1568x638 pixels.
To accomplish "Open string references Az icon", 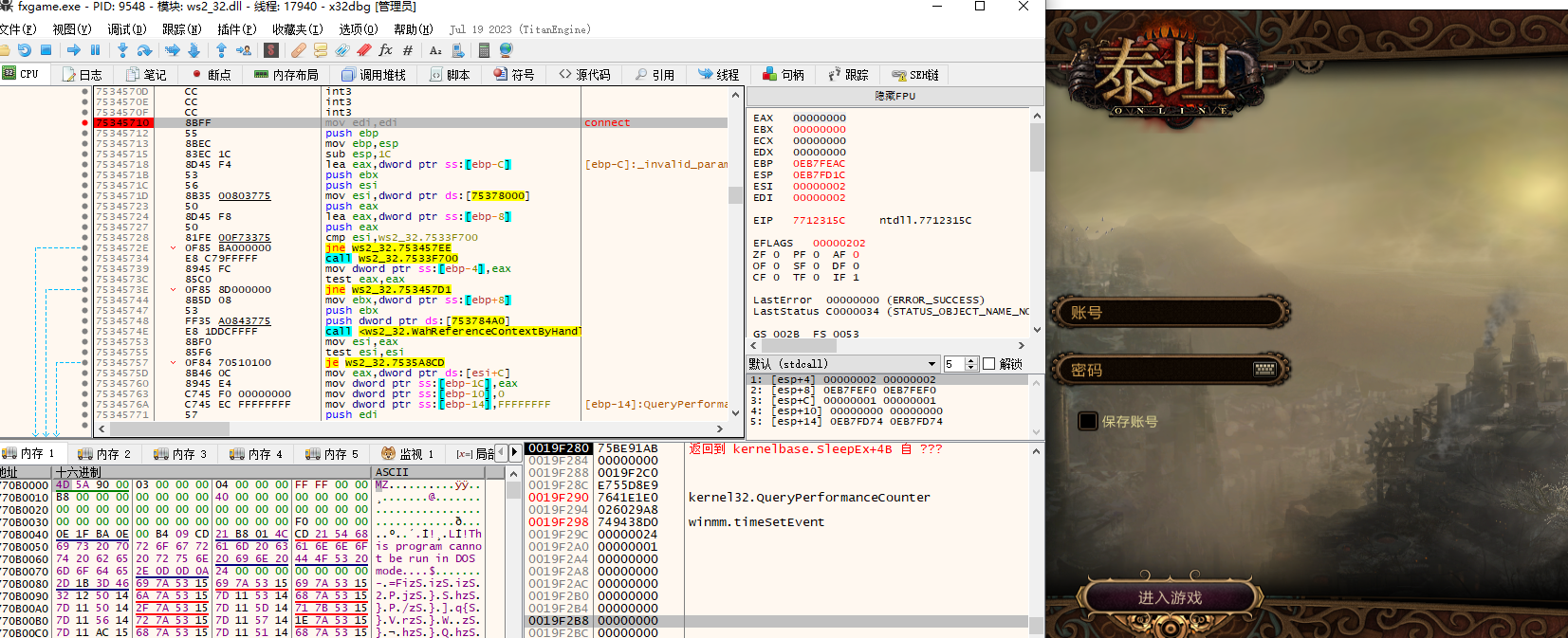I will [435, 50].
